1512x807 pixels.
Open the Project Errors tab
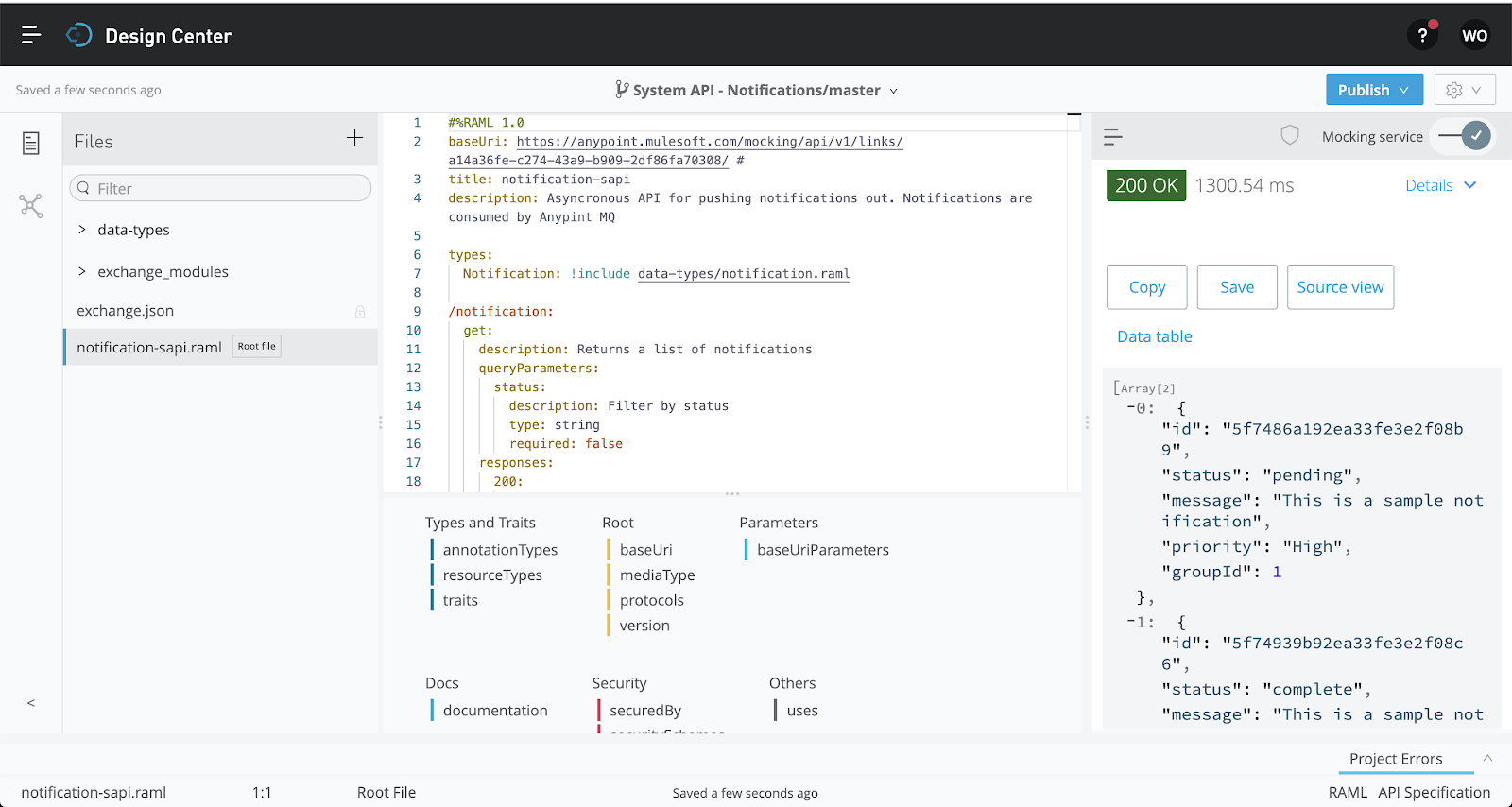(1396, 759)
